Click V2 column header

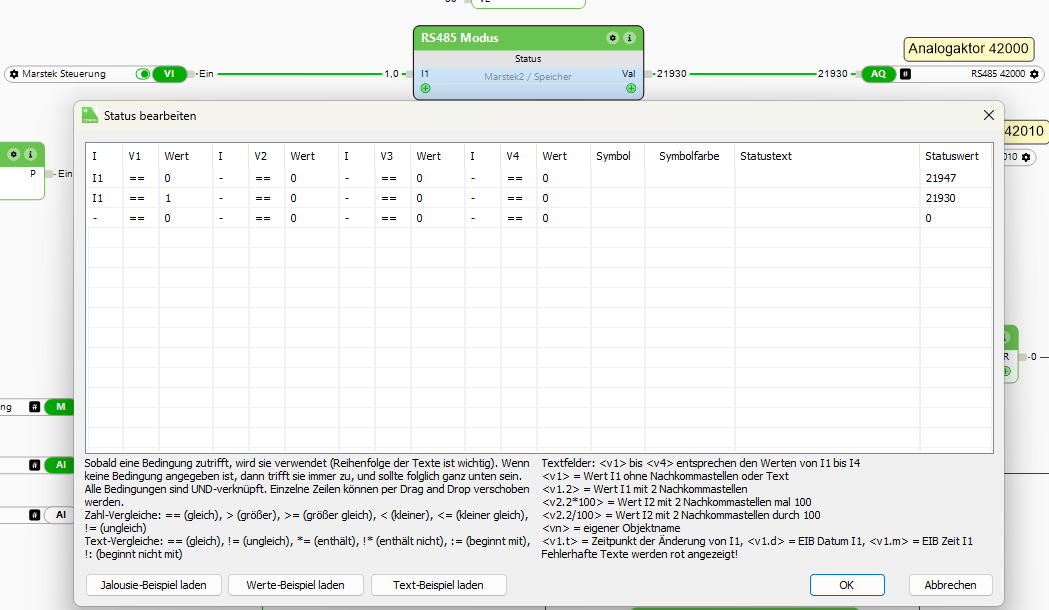point(266,156)
